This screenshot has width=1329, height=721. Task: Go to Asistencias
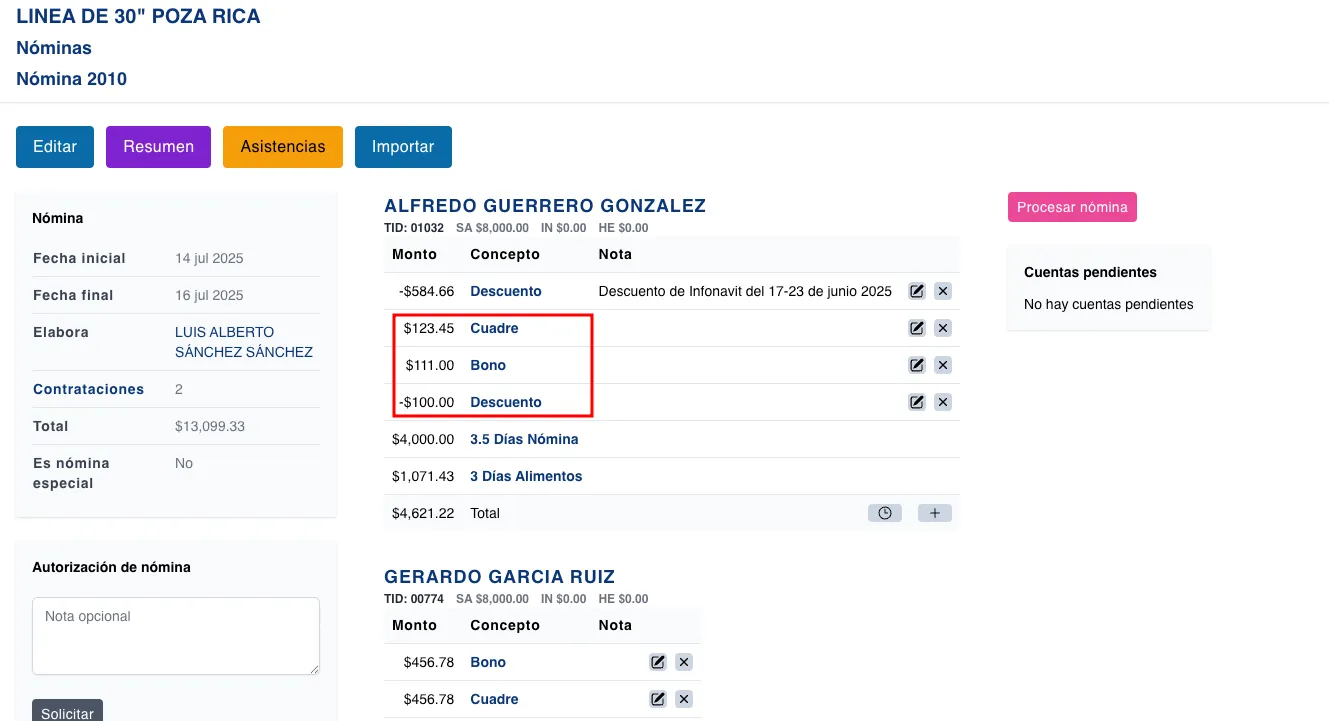[x=283, y=147]
